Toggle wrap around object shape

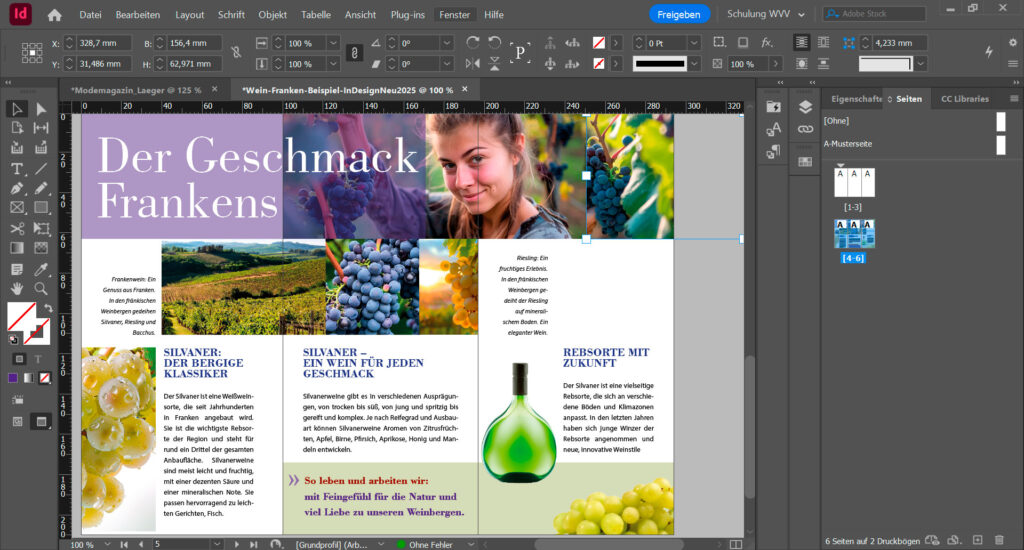pyautogui.click(x=801, y=63)
